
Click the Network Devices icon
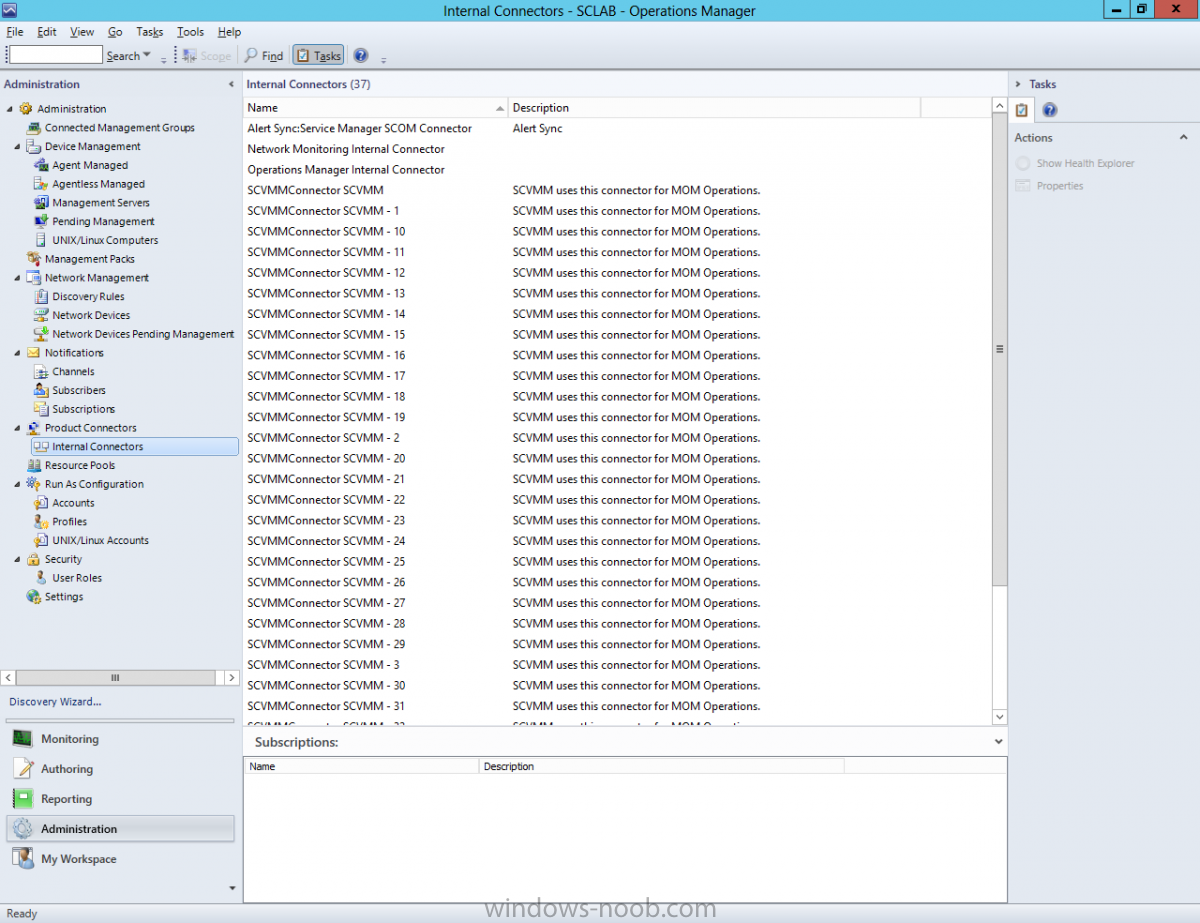(x=41, y=315)
